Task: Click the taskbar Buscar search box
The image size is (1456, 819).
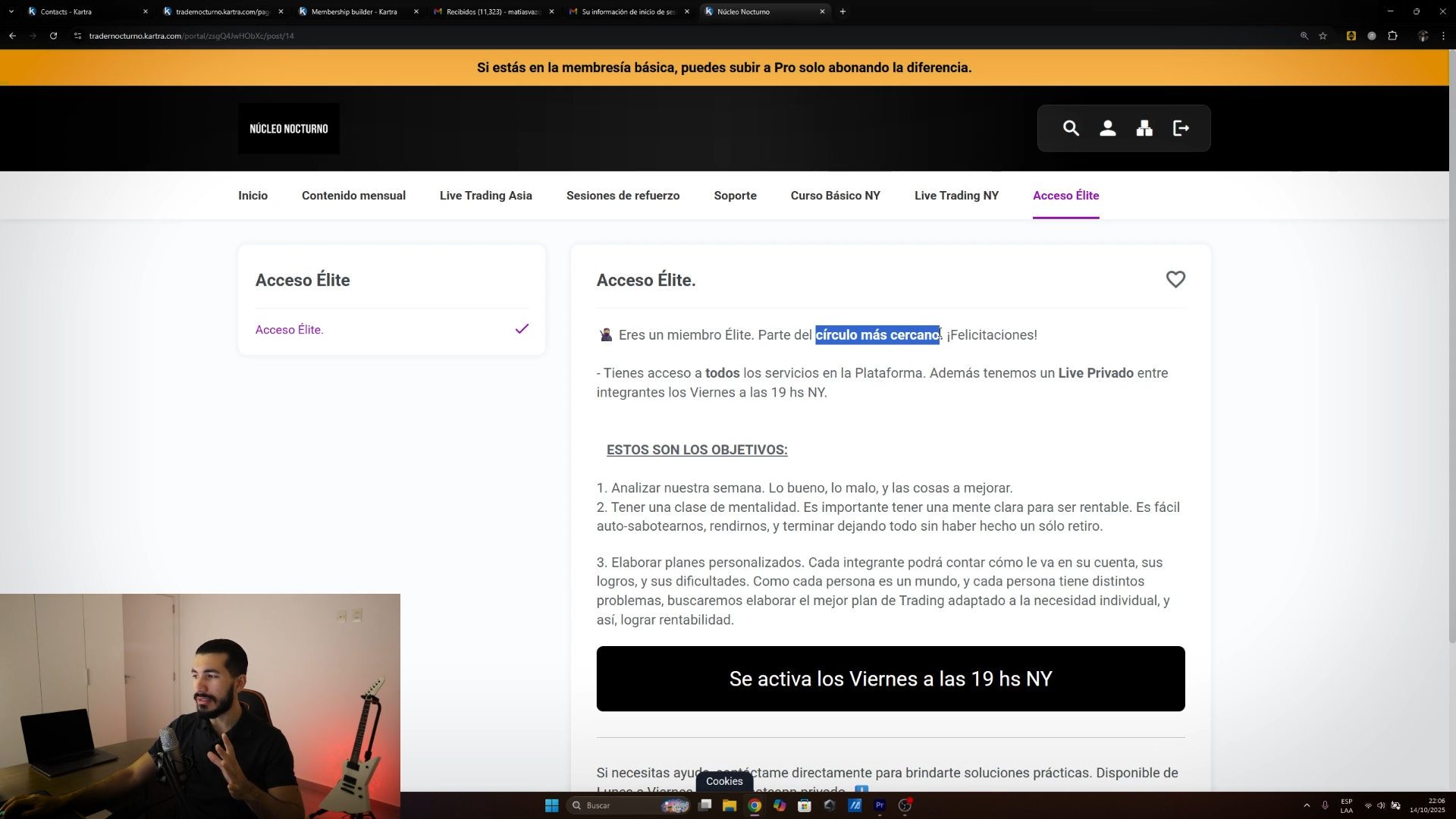Action: click(x=628, y=805)
